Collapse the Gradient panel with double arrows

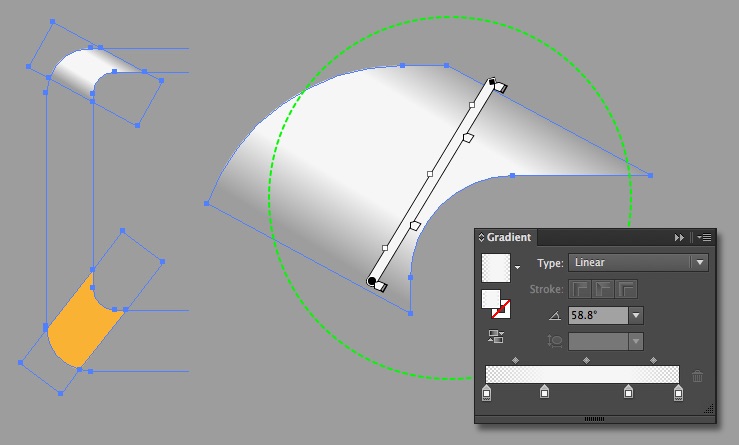pyautogui.click(x=680, y=237)
